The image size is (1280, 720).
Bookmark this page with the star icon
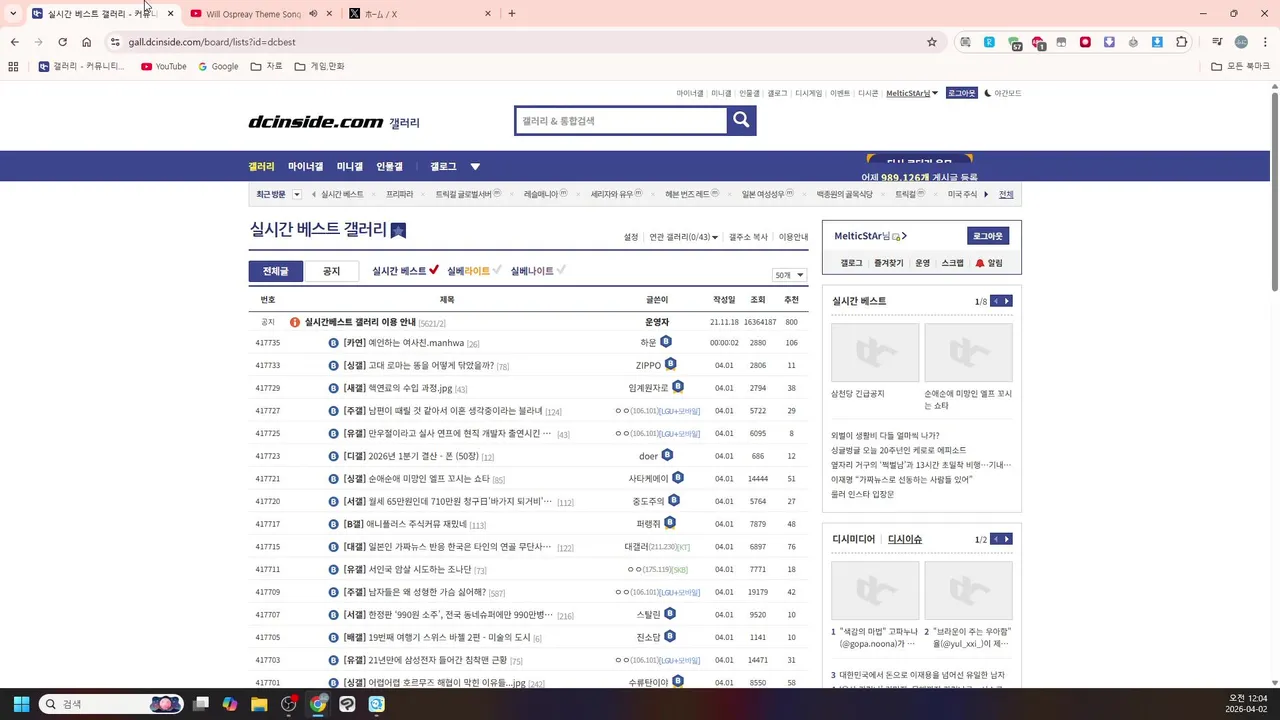pos(932,42)
